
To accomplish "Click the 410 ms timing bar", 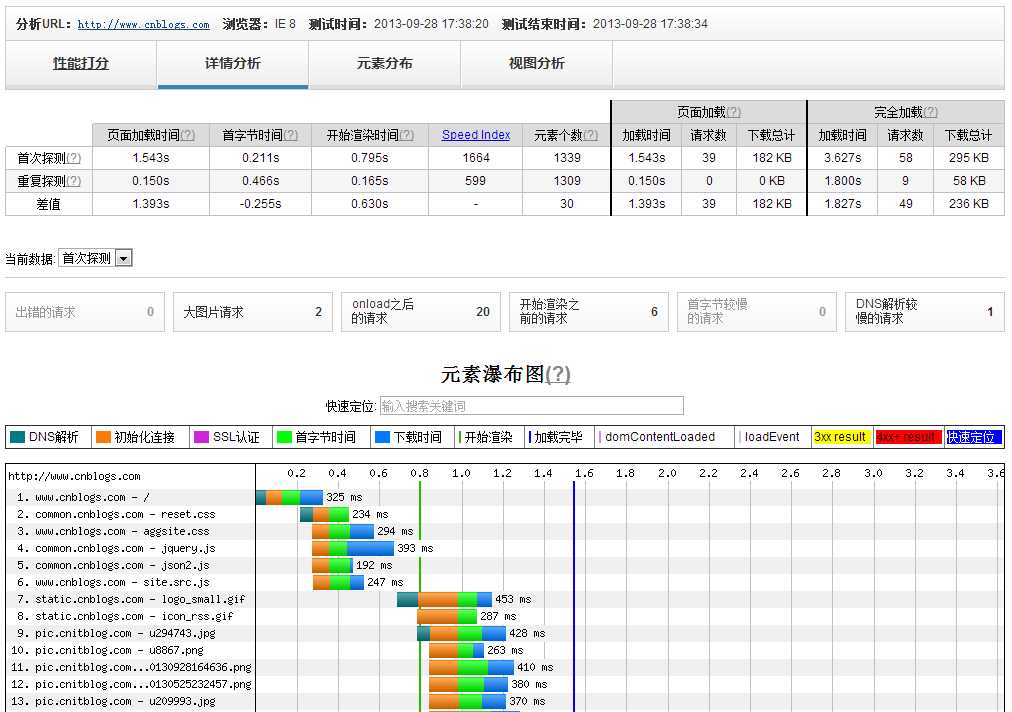I will (471, 667).
